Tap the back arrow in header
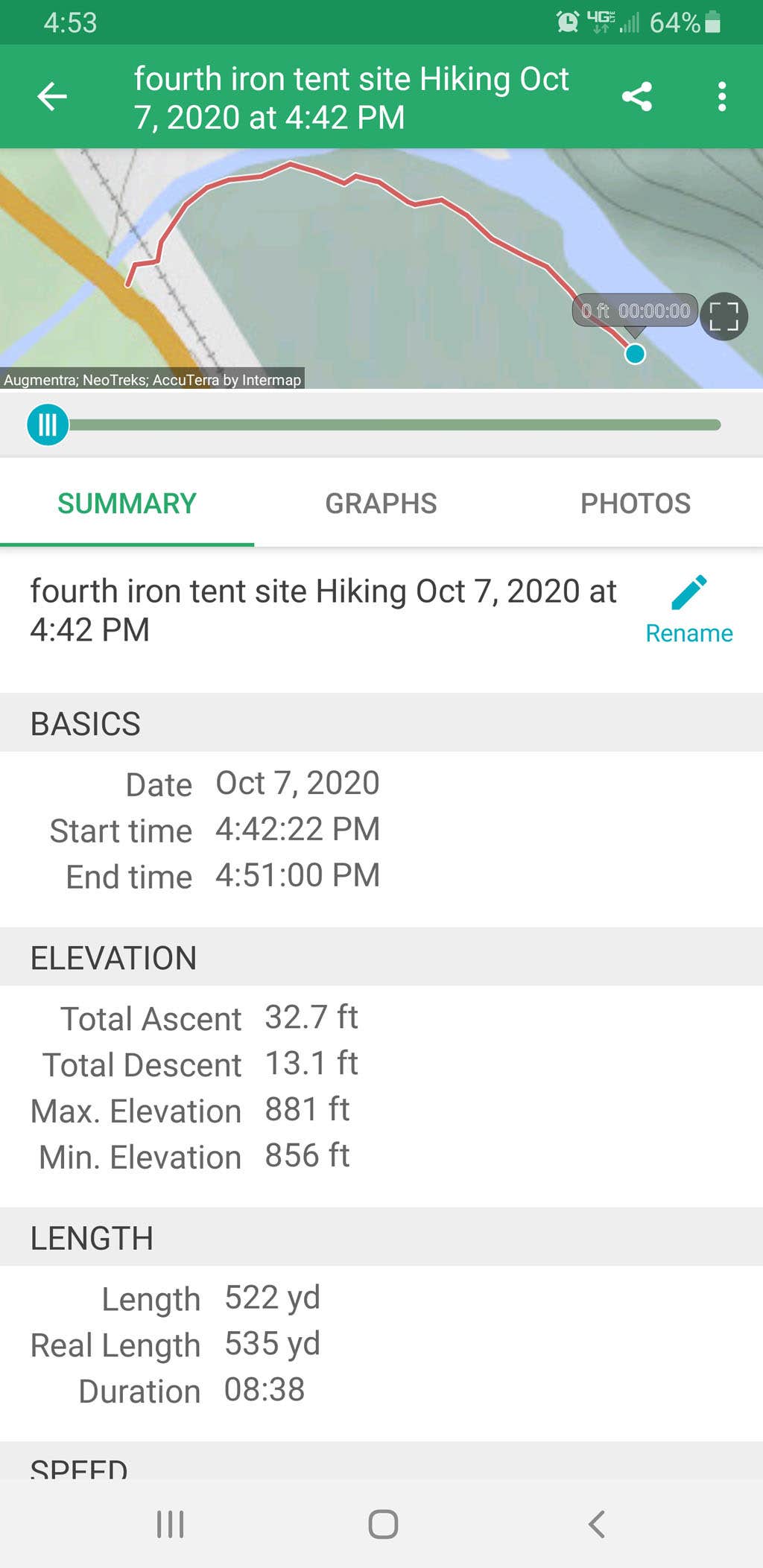The image size is (763, 1568). 52,97
